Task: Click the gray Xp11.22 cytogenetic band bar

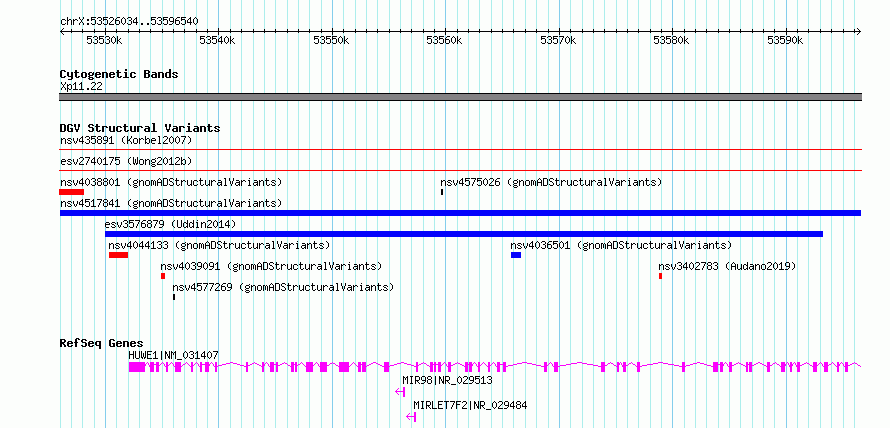Action: pyautogui.click(x=460, y=97)
